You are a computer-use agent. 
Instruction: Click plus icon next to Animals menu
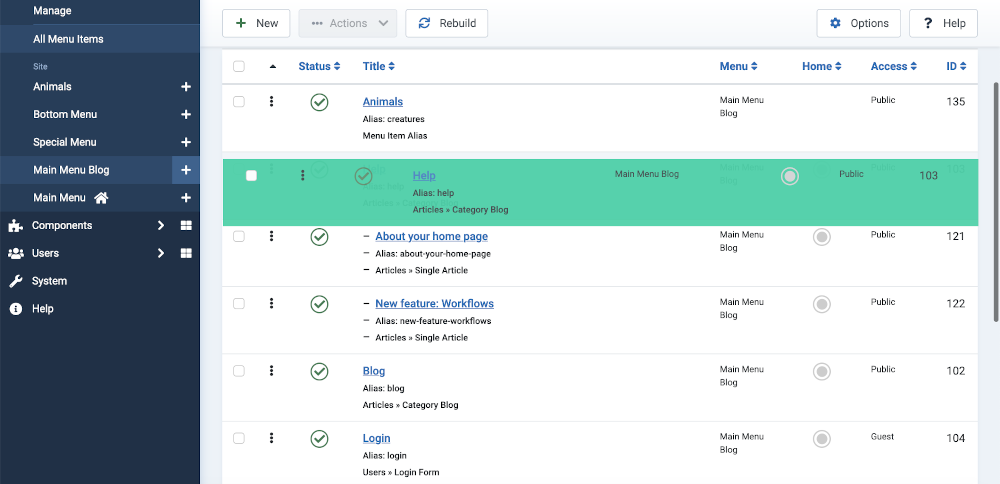pyautogui.click(x=186, y=87)
